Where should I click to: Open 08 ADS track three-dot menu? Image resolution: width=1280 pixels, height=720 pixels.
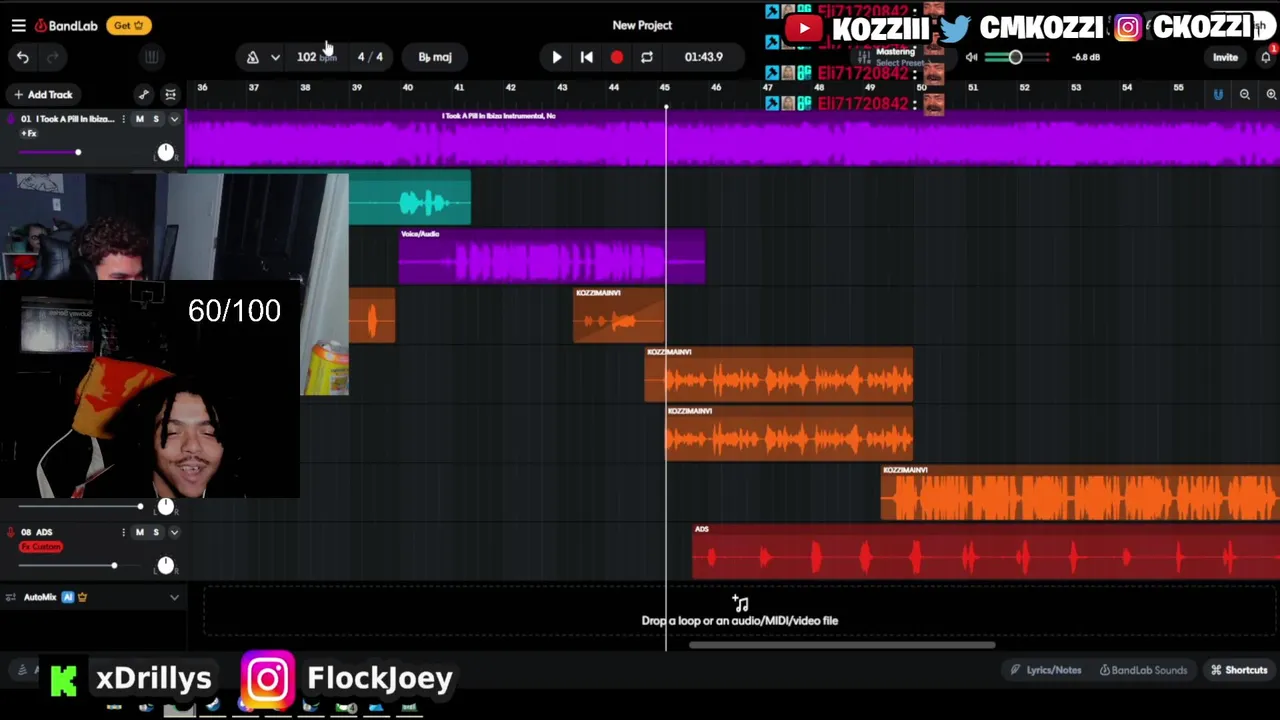coord(124,532)
